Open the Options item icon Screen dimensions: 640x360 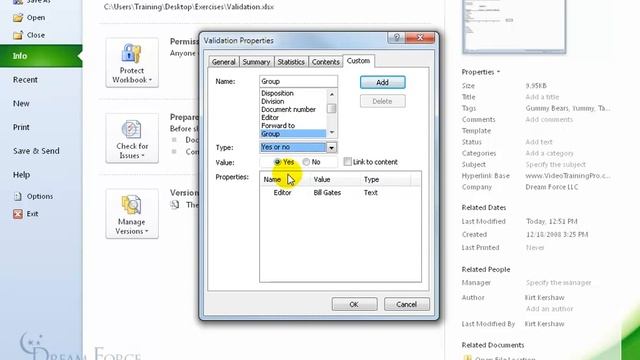coord(18,196)
